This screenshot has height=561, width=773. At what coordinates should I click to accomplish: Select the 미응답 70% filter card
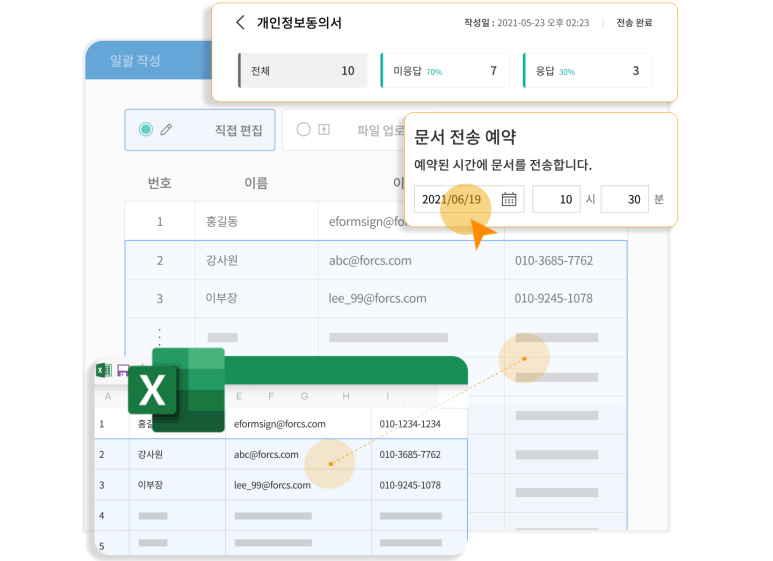pyautogui.click(x=445, y=70)
